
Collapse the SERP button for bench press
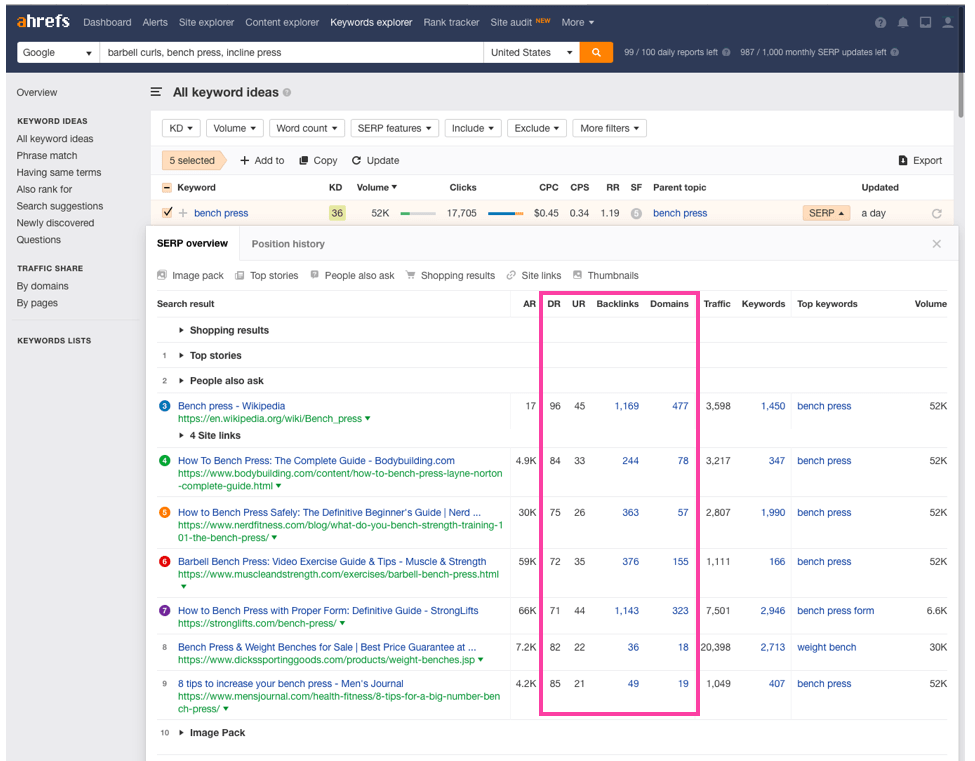click(x=826, y=213)
